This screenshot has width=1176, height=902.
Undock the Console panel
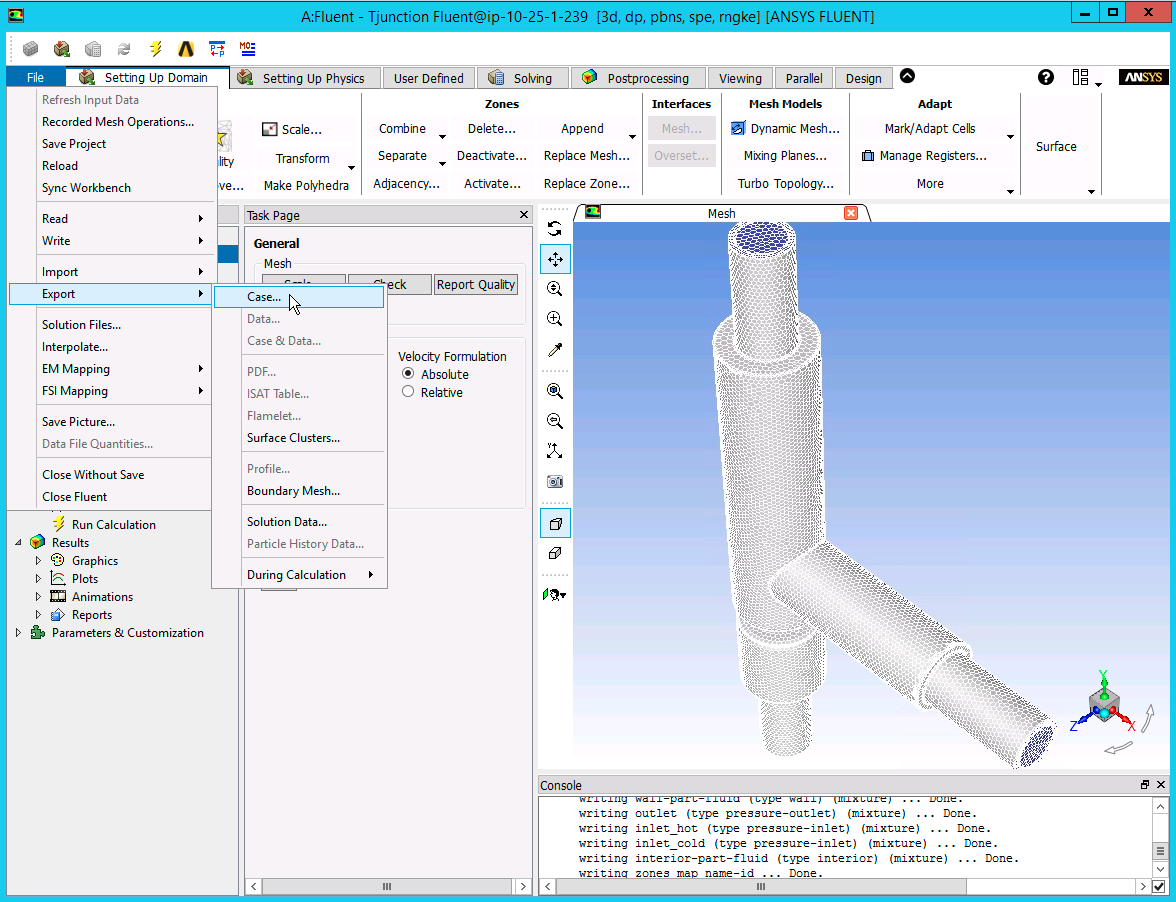point(1144,785)
